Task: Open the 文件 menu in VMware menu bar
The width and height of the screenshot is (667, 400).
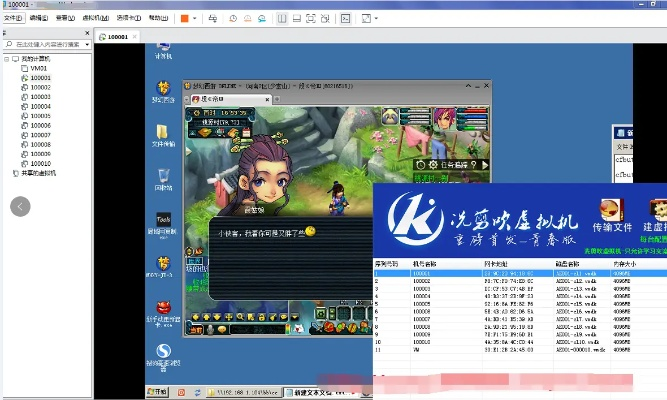Action: [x=13, y=18]
